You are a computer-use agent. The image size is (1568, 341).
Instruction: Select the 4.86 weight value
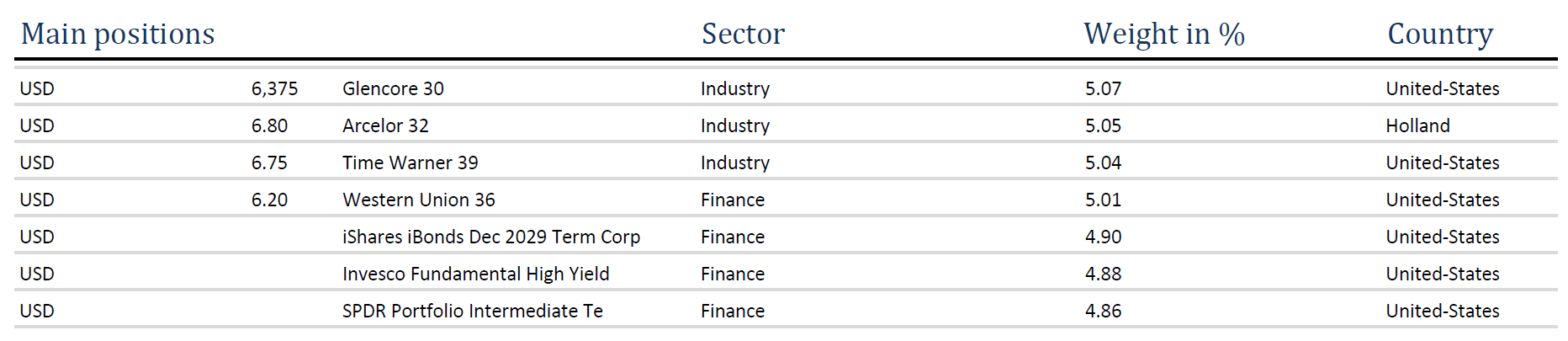click(1103, 311)
